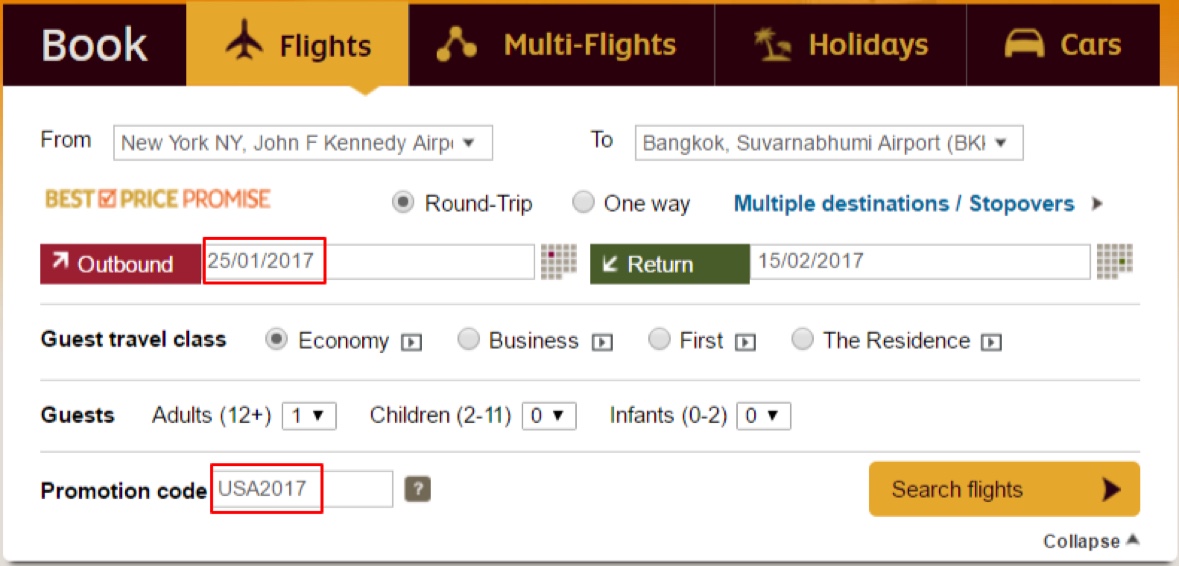Image resolution: width=1179 pixels, height=566 pixels.
Task: Open the Outbound date calendar icon
Action: (x=559, y=261)
